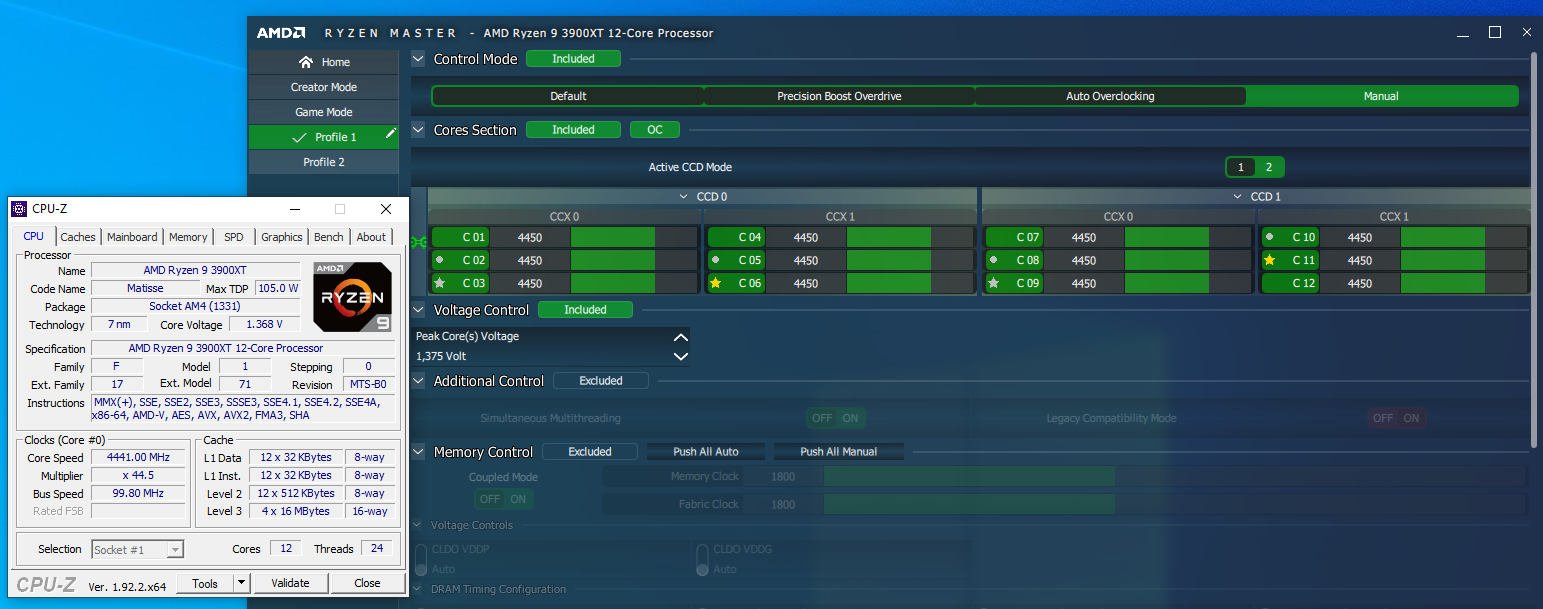Collapse the CCD 0 group
The height and width of the screenshot is (609, 1543).
tap(684, 197)
